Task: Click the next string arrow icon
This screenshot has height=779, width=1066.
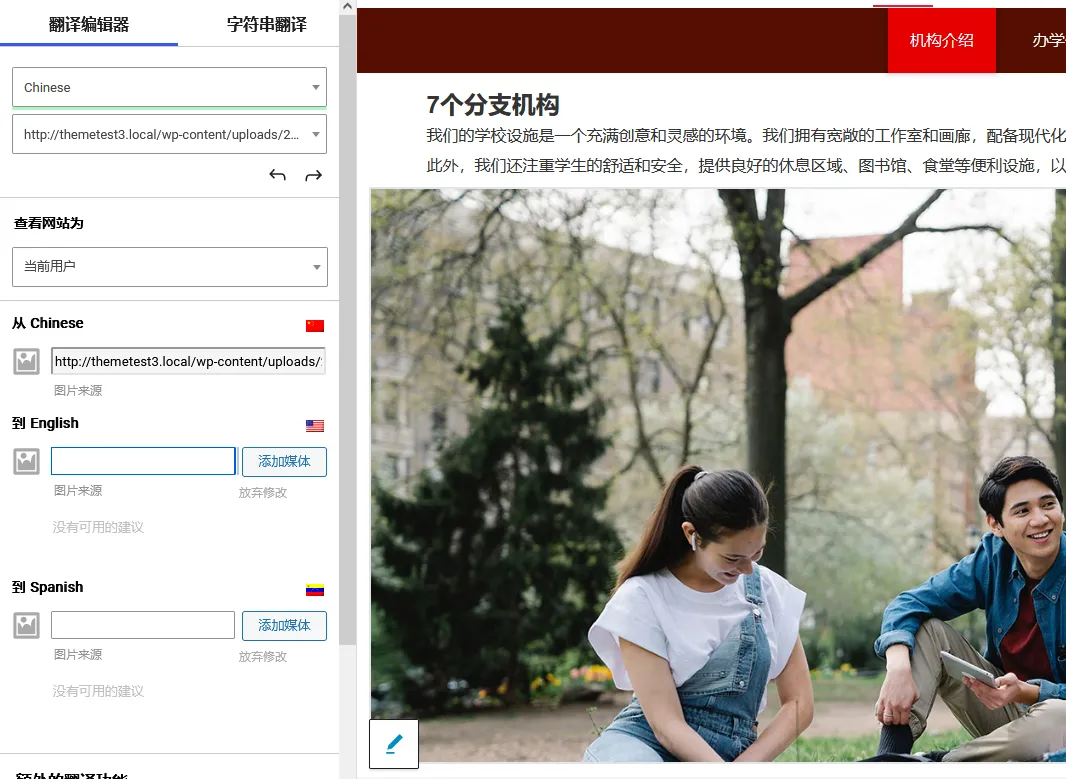Action: pyautogui.click(x=313, y=176)
